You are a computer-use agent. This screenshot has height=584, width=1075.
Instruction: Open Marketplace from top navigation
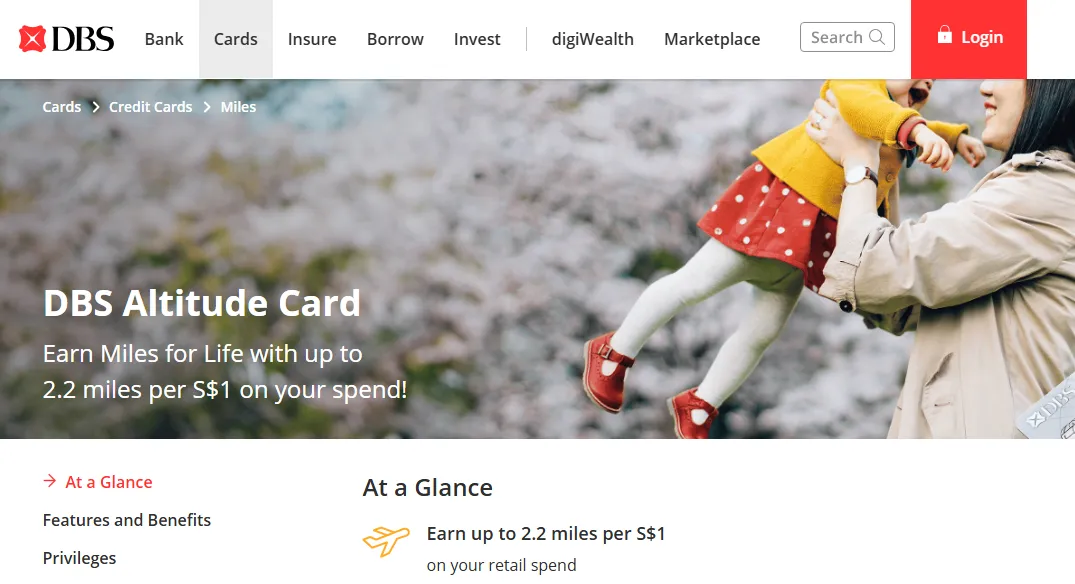point(712,39)
